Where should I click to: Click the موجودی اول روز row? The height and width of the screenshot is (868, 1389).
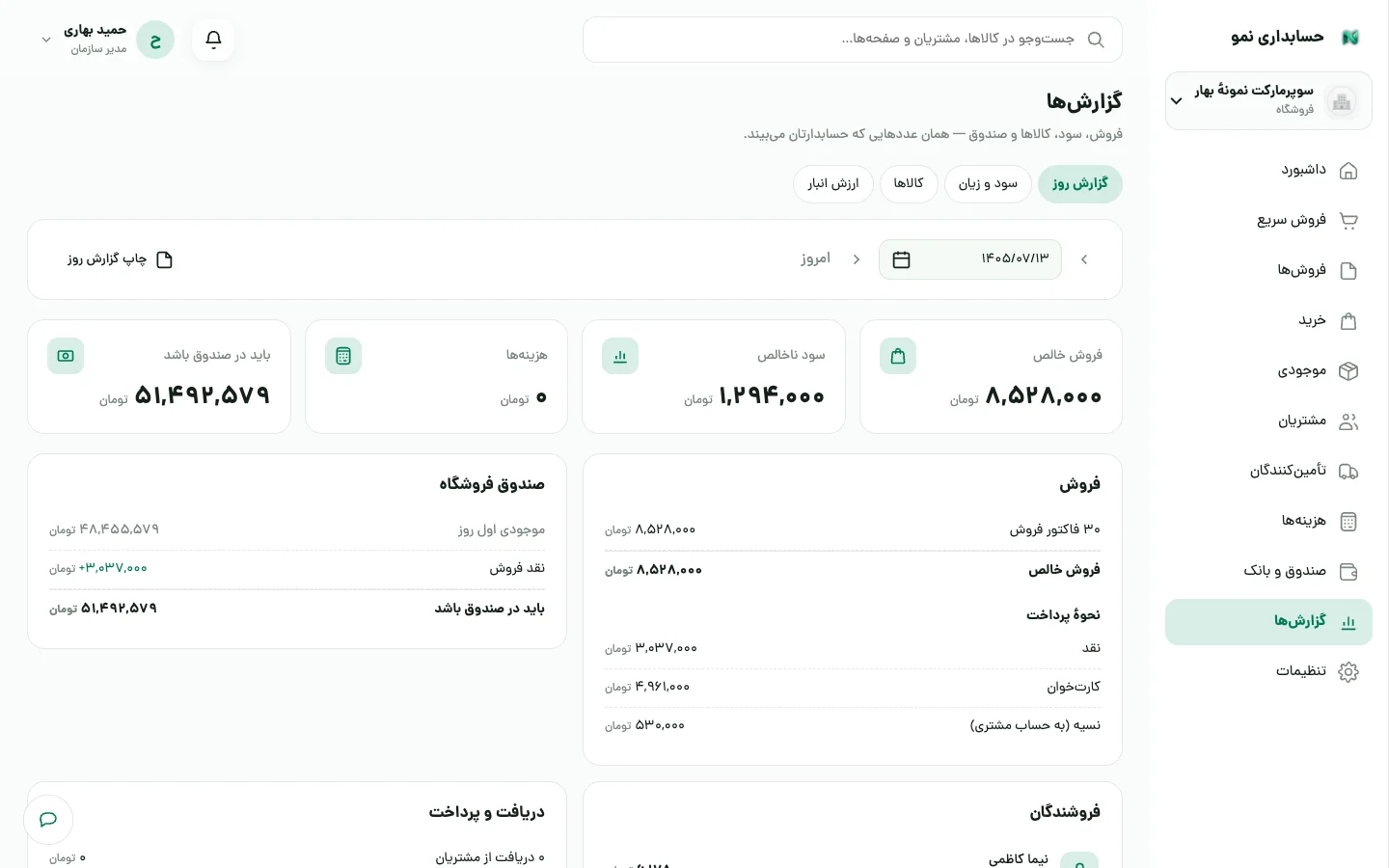click(x=297, y=529)
